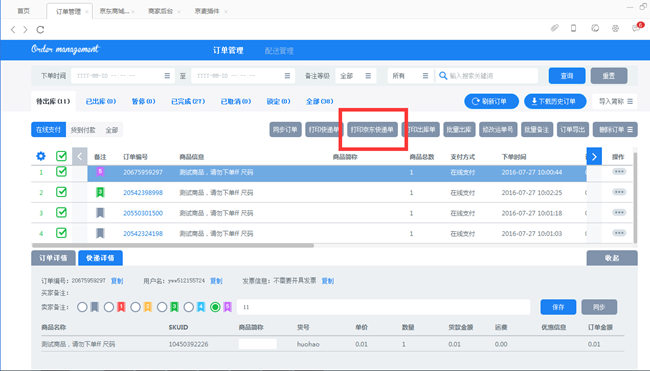
Task: Uncheck row 4 checkbox for order 20542324198
Action: tap(61, 233)
